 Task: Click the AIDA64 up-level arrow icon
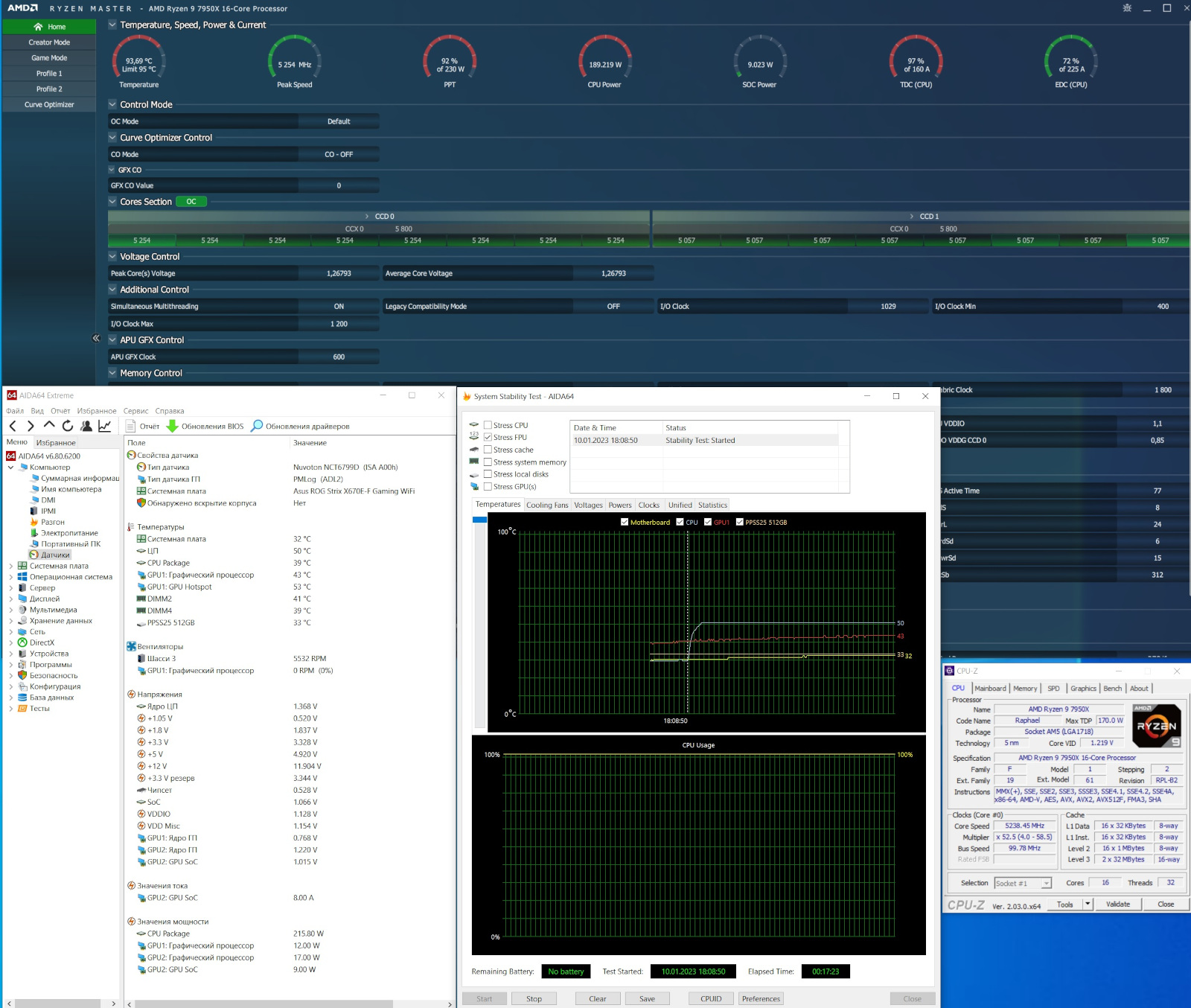(49, 425)
